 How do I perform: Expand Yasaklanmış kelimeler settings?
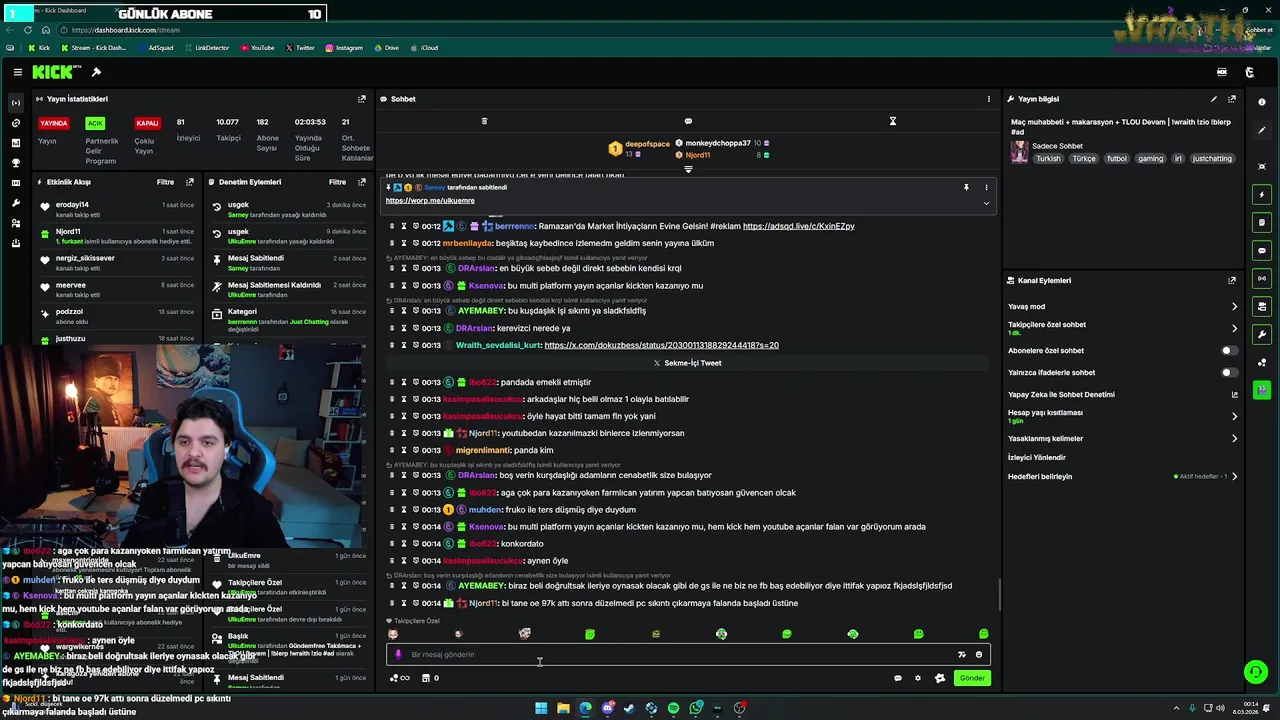coord(1234,438)
